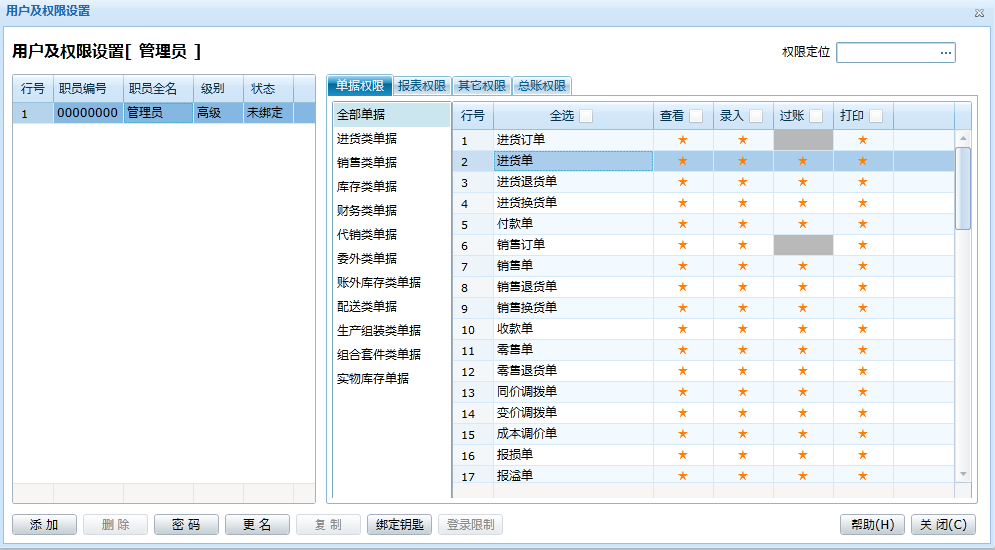
Task: Open the 权限定位 ellipsis dropdown button
Action: pos(945,53)
